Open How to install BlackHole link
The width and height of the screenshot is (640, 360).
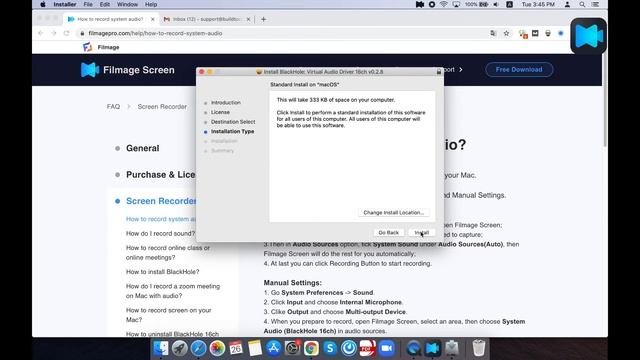pos(162,272)
